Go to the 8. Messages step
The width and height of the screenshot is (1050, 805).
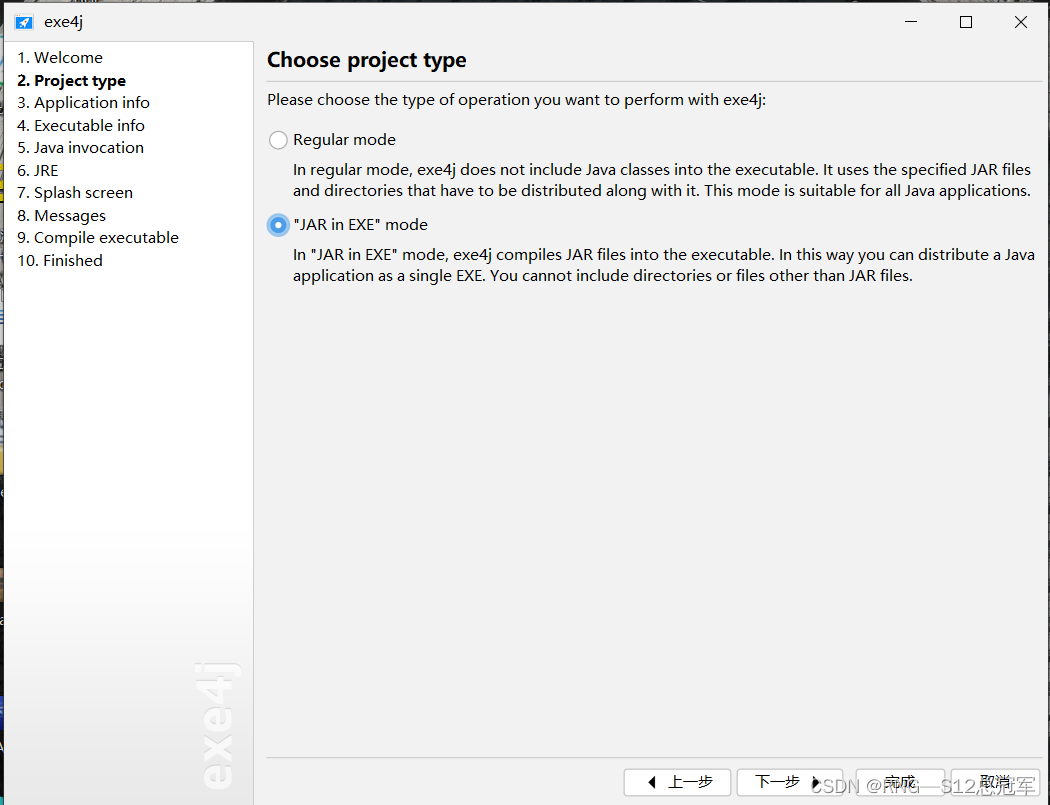[61, 215]
